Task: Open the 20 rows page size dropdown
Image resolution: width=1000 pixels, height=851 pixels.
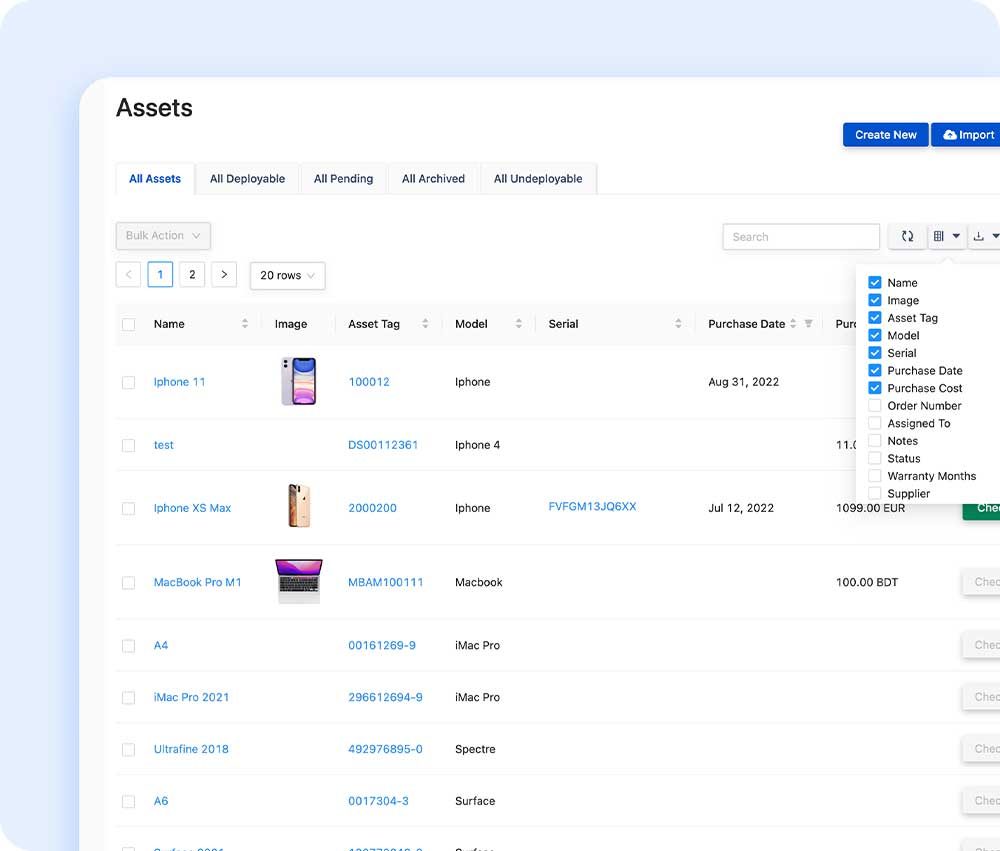Action: pyautogui.click(x=288, y=276)
